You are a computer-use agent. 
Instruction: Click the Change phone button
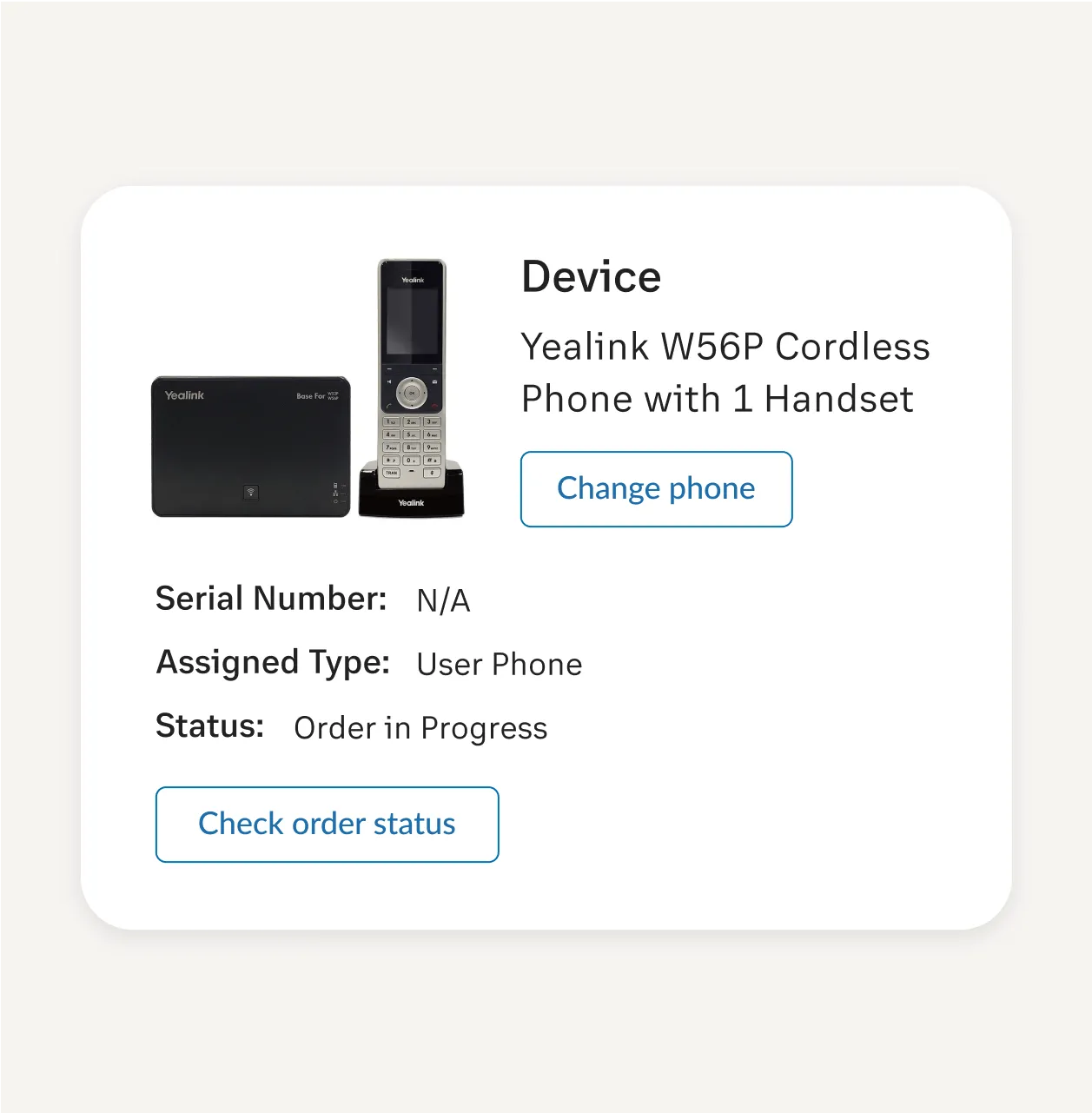coord(656,489)
